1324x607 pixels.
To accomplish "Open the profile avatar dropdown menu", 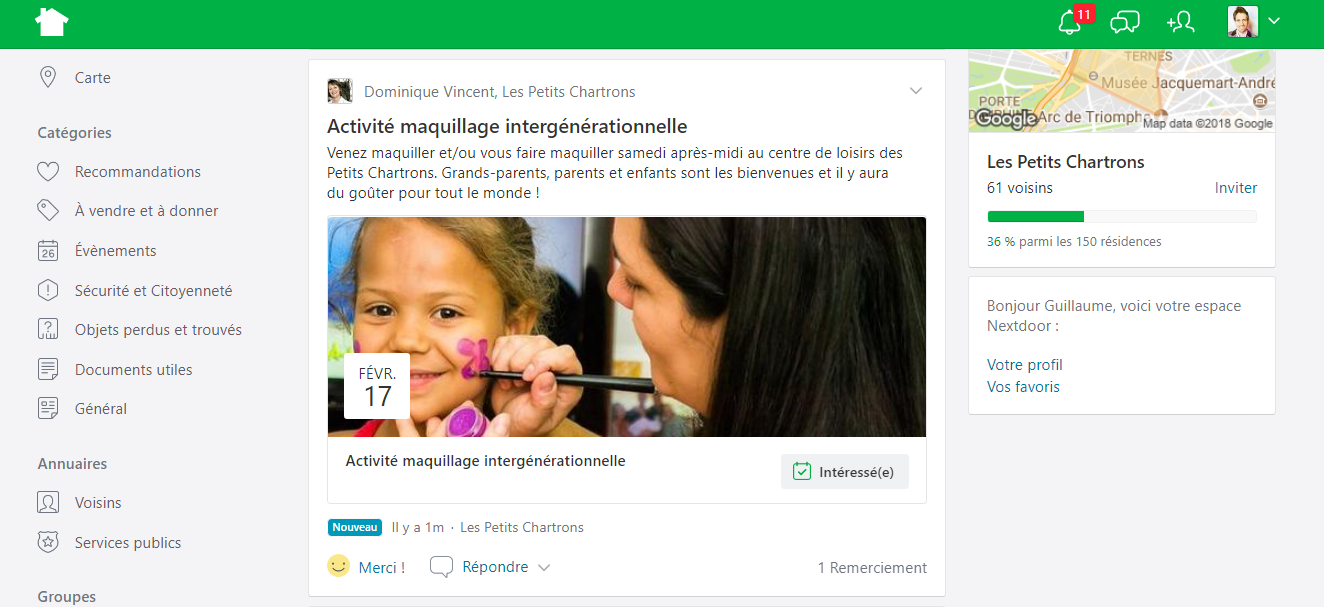I will (x=1254, y=22).
